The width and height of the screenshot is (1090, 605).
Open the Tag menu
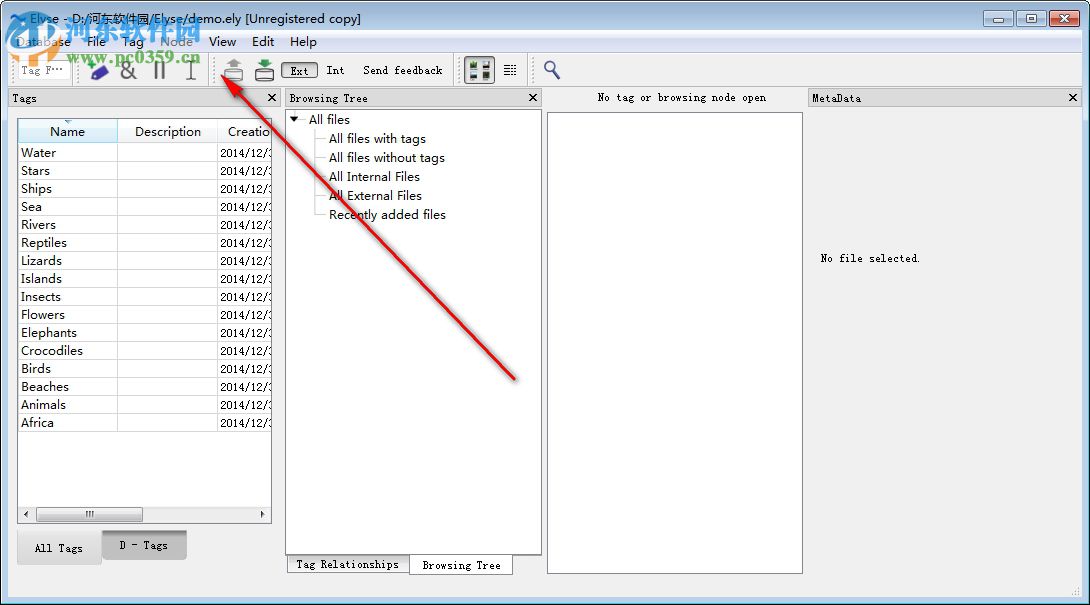click(x=133, y=42)
